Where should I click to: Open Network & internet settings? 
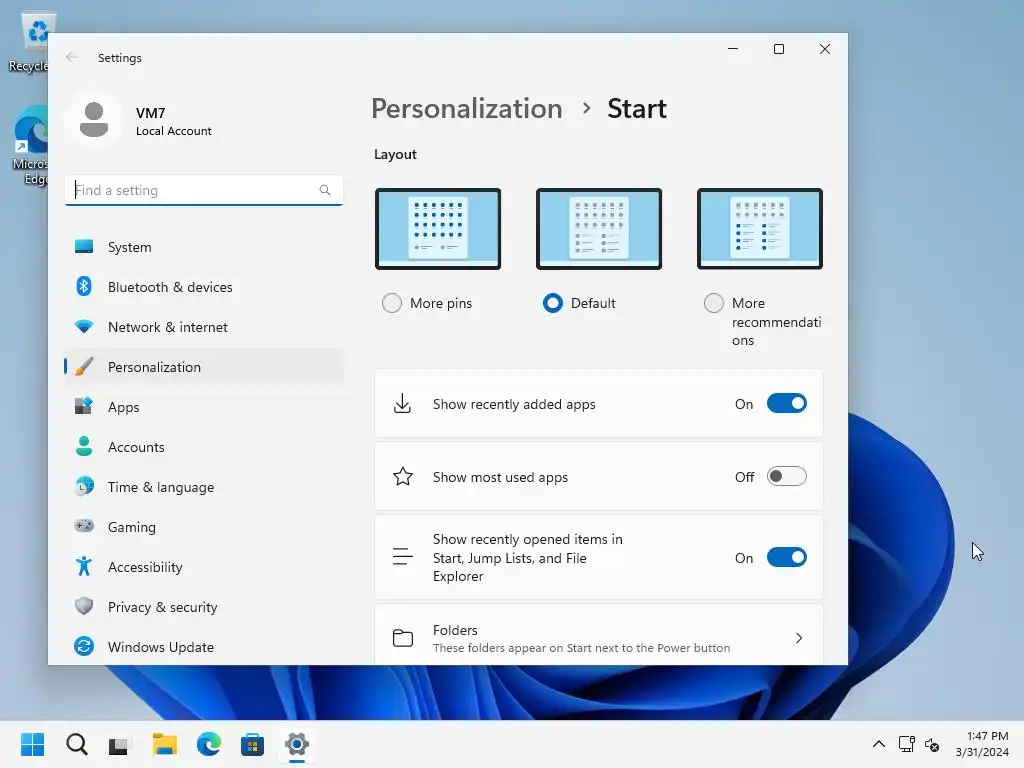pos(204,327)
